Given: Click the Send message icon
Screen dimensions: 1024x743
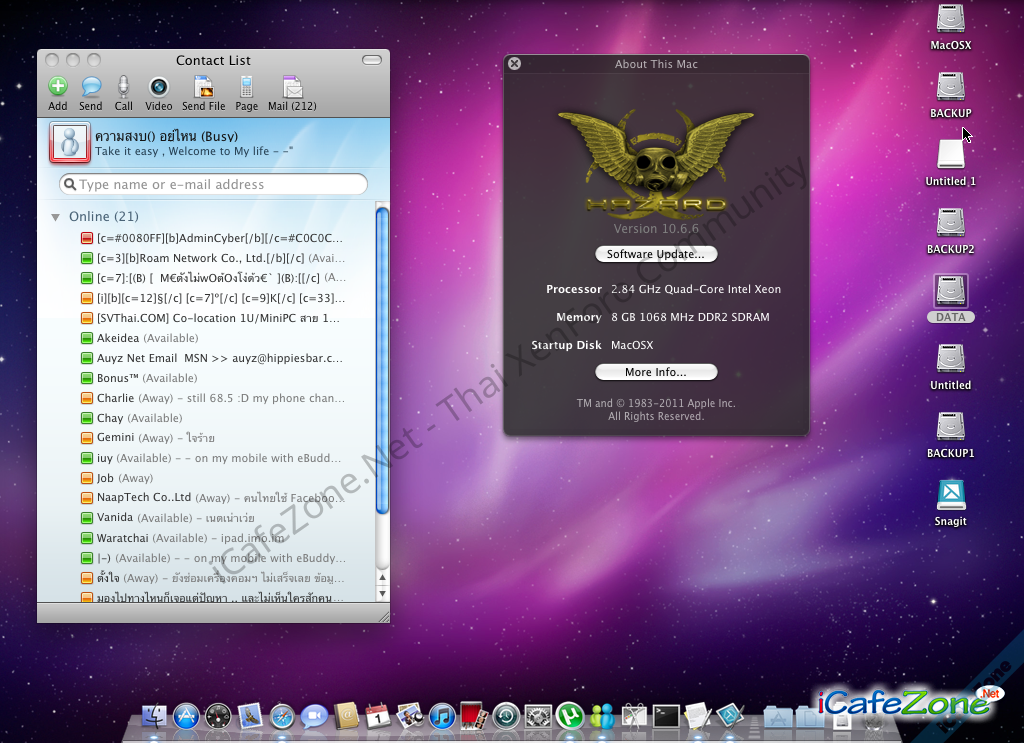Looking at the screenshot, I should pyautogui.click(x=91, y=88).
